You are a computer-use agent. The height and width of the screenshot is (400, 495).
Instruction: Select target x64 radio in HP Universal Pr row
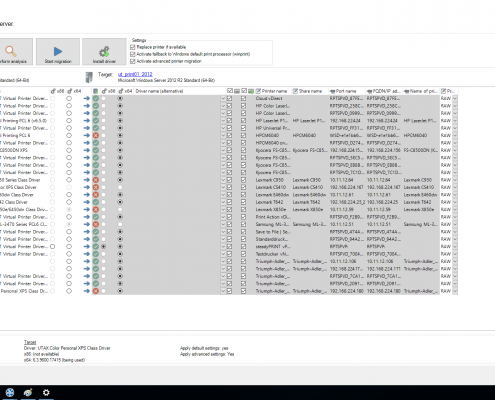[x=120, y=128]
